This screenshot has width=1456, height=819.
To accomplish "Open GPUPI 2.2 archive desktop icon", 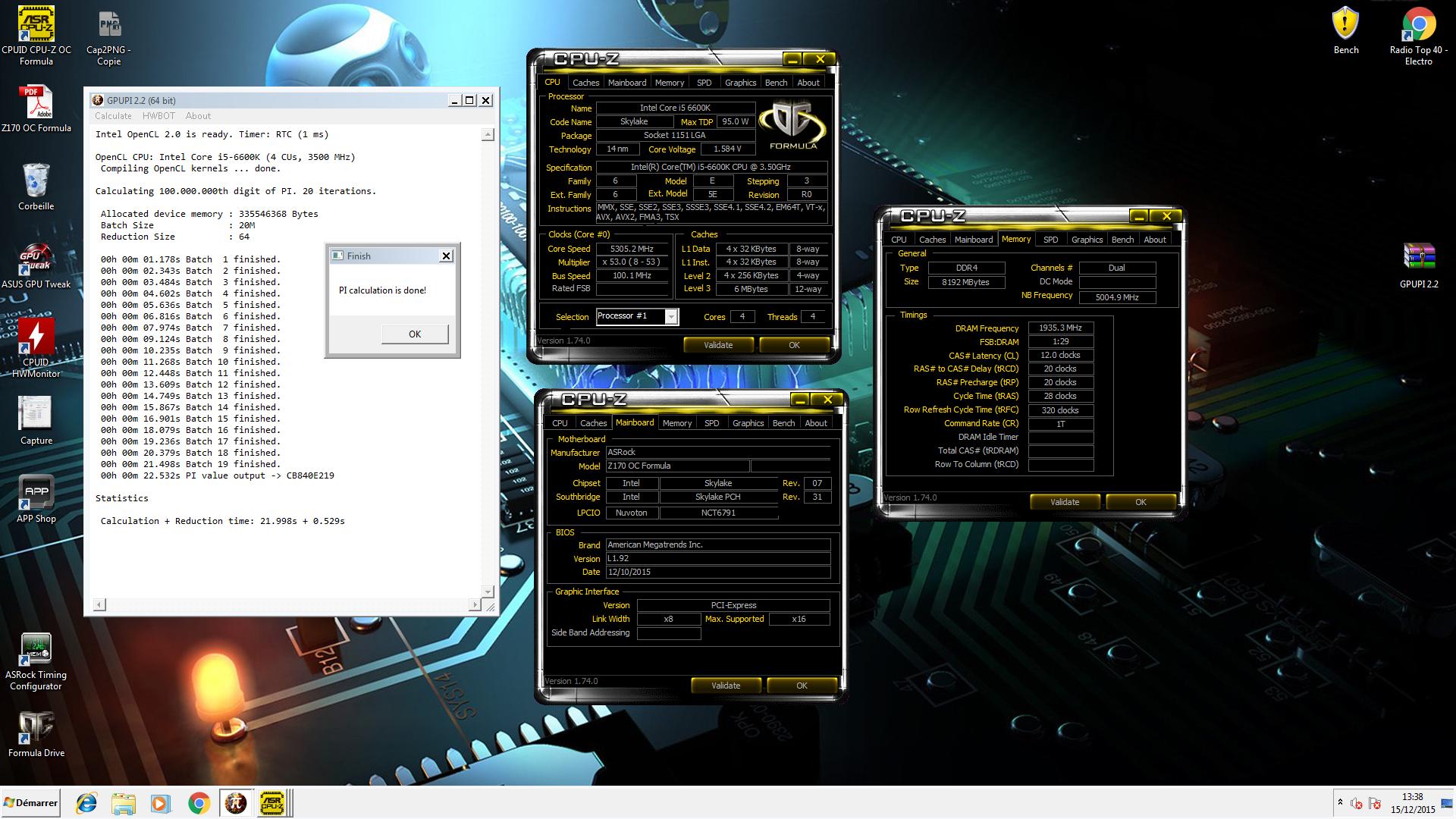I will pyautogui.click(x=1418, y=265).
